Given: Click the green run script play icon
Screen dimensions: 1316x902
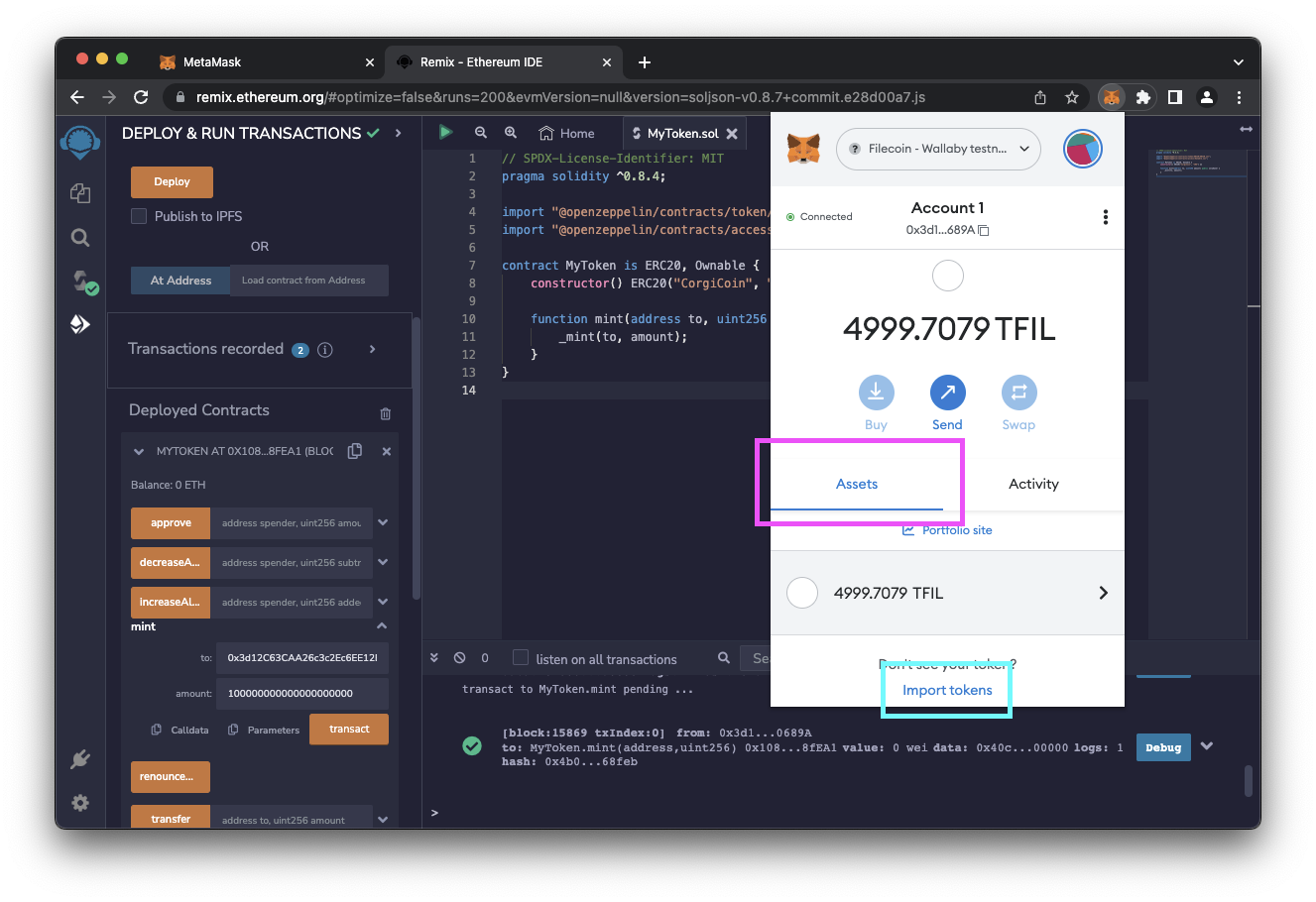Looking at the screenshot, I should (446, 132).
